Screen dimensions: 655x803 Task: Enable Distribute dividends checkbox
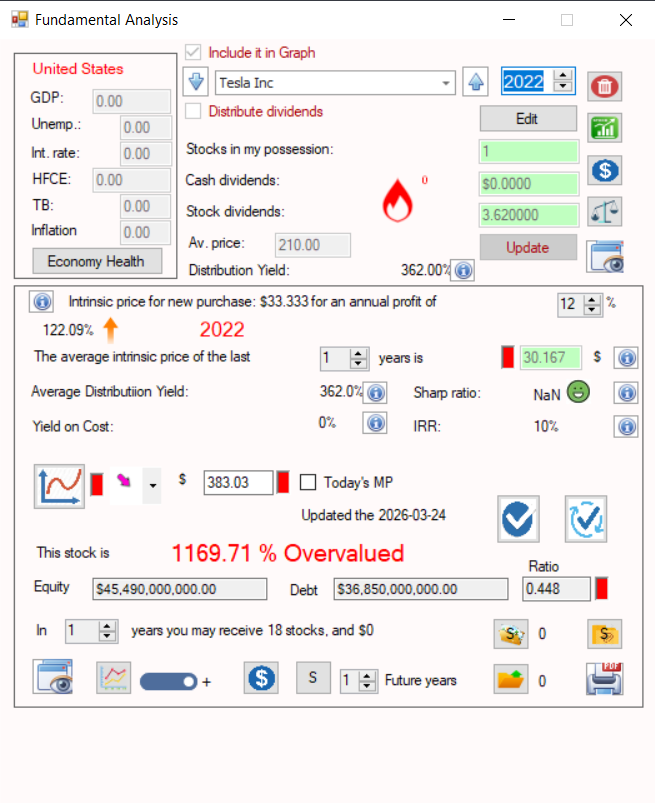tap(193, 111)
